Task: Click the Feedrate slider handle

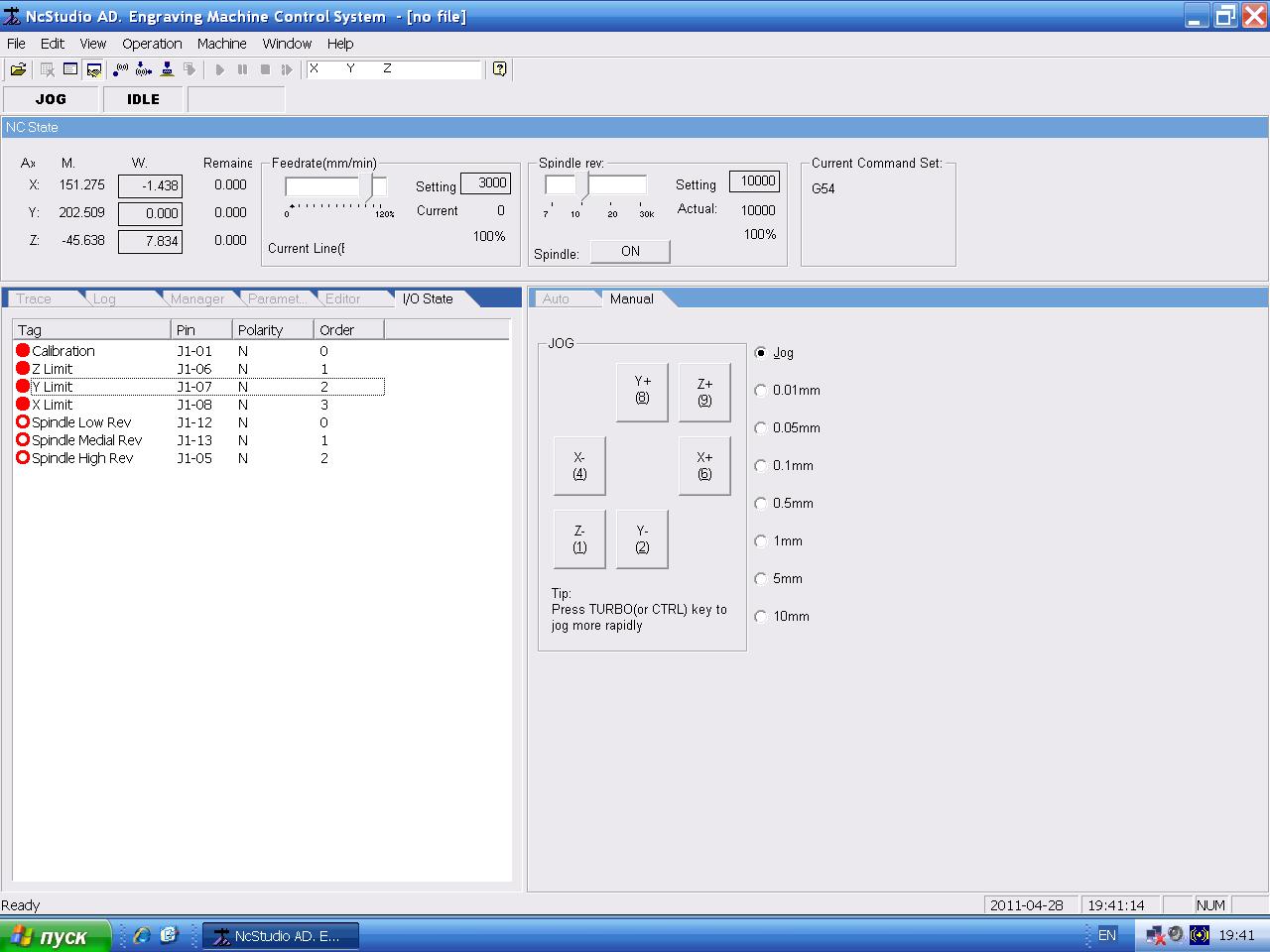Action: [366, 187]
